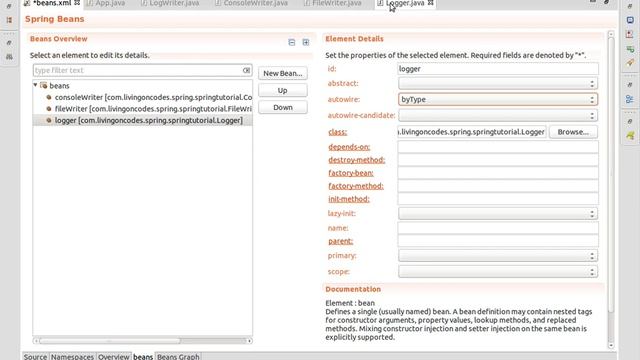Click the factory-bean input field
Viewport: 640px width, 360px height.
click(498, 173)
